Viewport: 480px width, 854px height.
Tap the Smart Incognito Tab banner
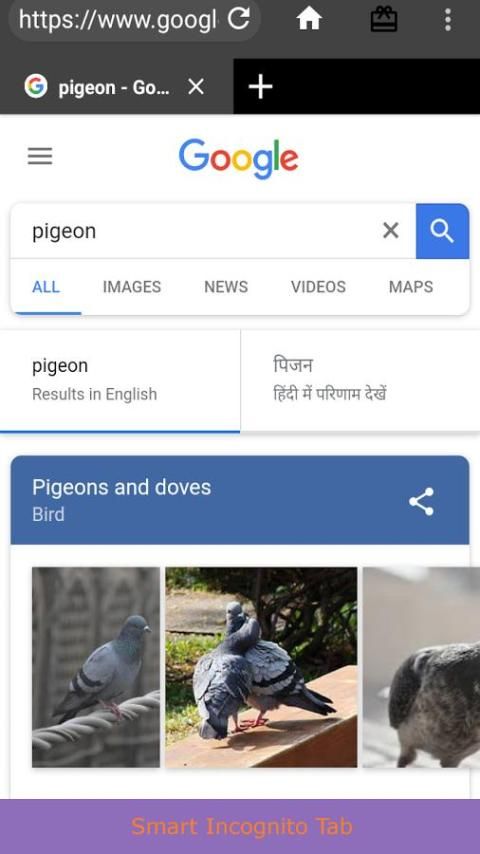pyautogui.click(x=240, y=826)
